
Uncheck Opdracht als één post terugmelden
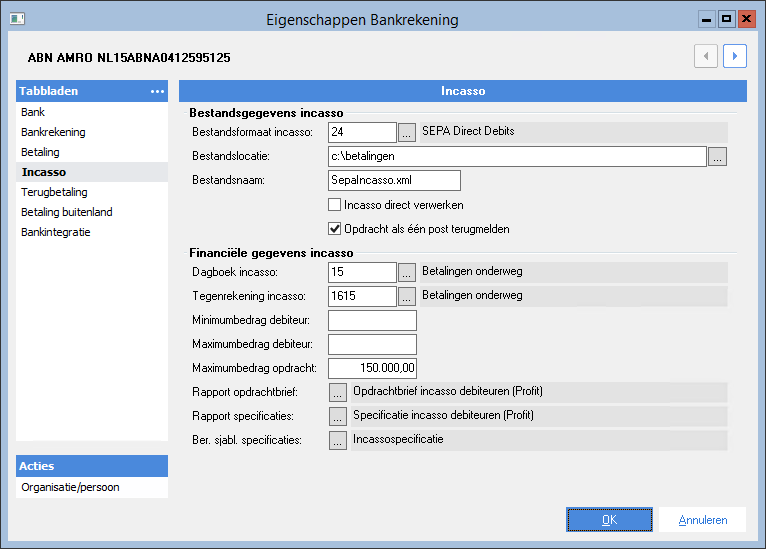click(x=334, y=229)
